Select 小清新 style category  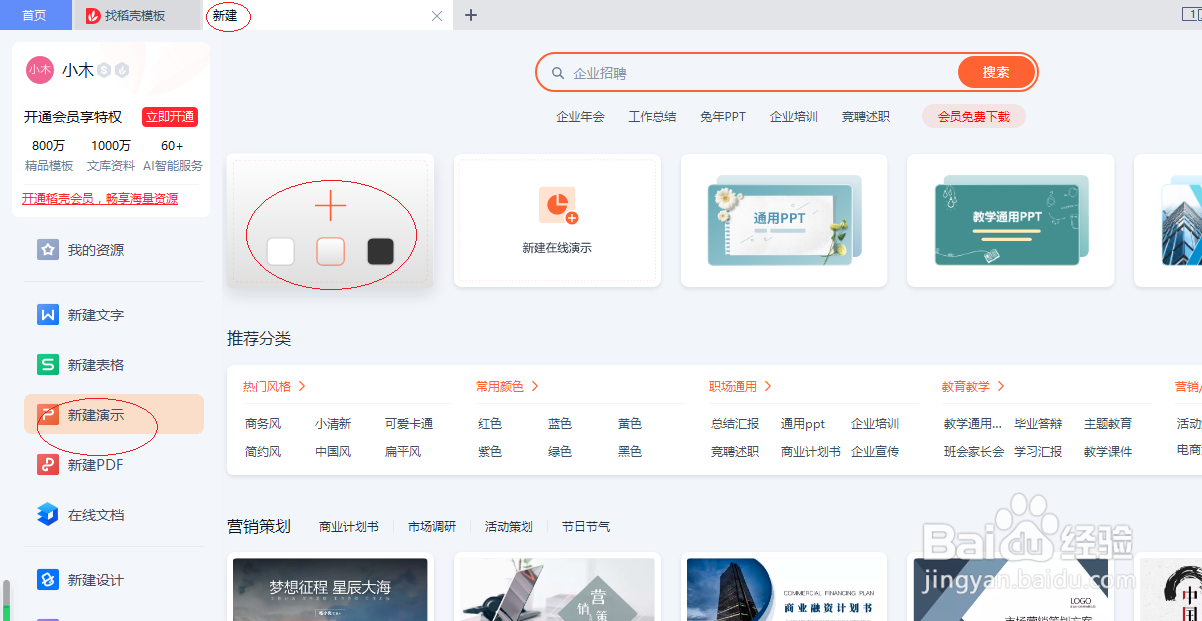[333, 424]
